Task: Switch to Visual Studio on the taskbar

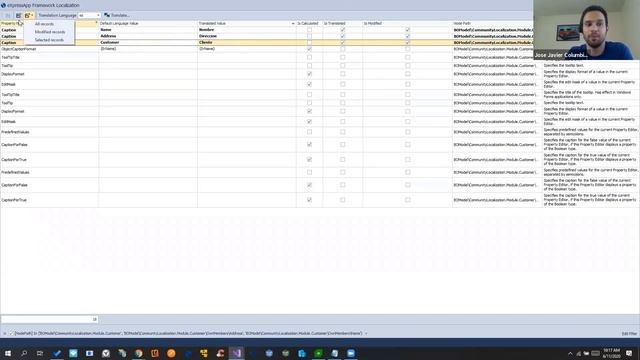Action: pyautogui.click(x=237, y=353)
